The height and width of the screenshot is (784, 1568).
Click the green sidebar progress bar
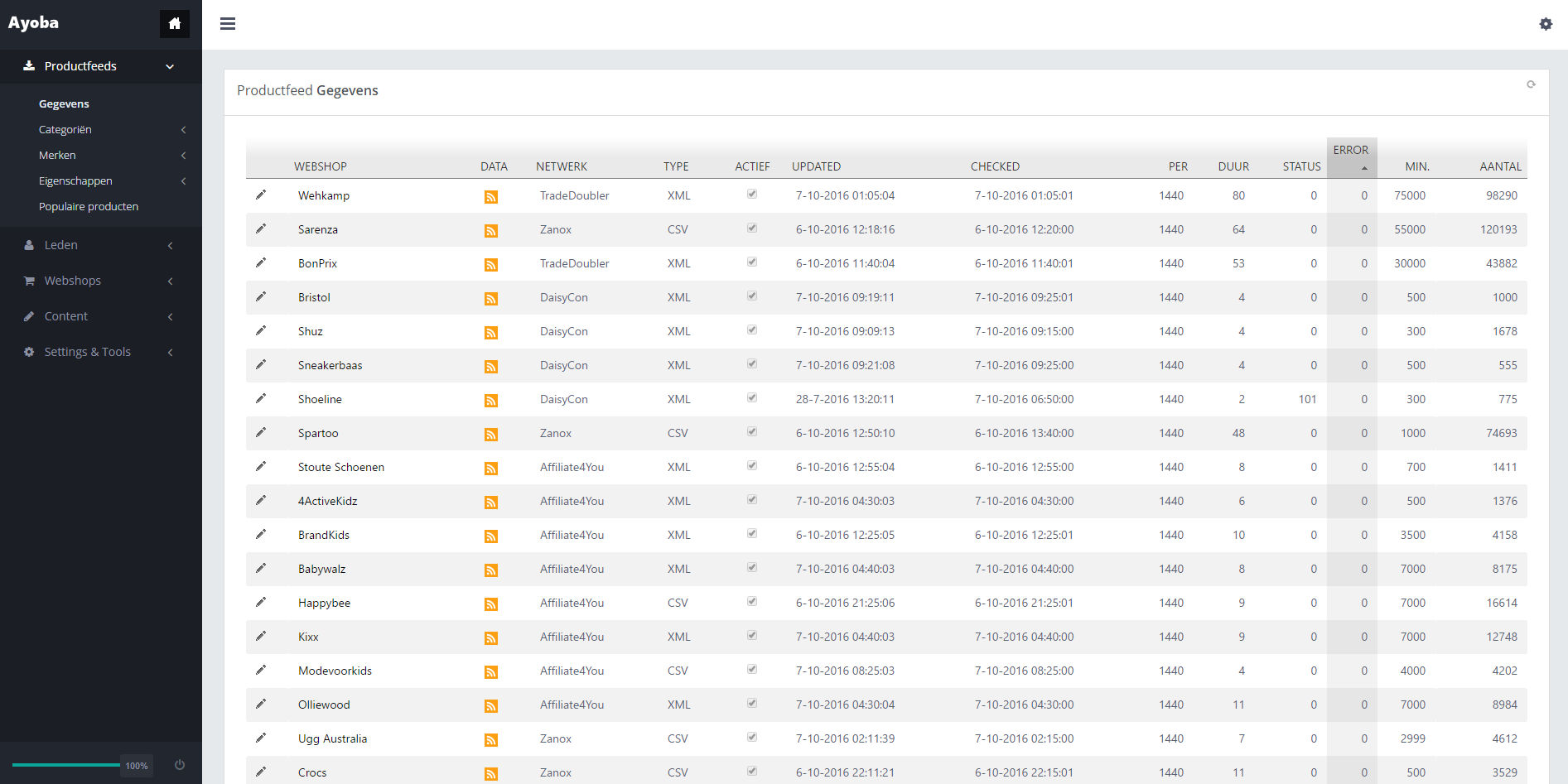pyautogui.click(x=66, y=765)
